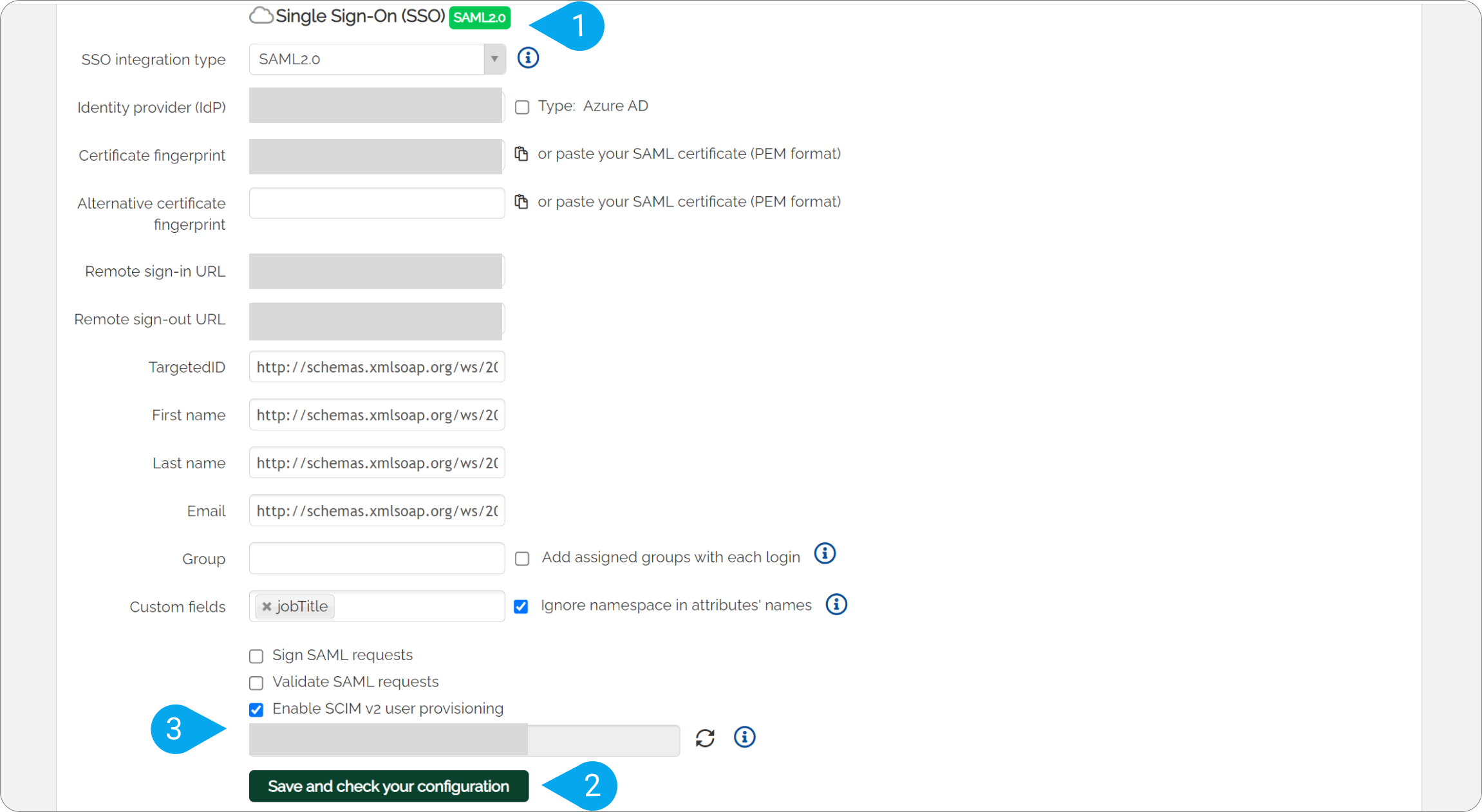1482x812 pixels.
Task: Click the Single Sign-On (SSO) heading text
Action: point(360,16)
